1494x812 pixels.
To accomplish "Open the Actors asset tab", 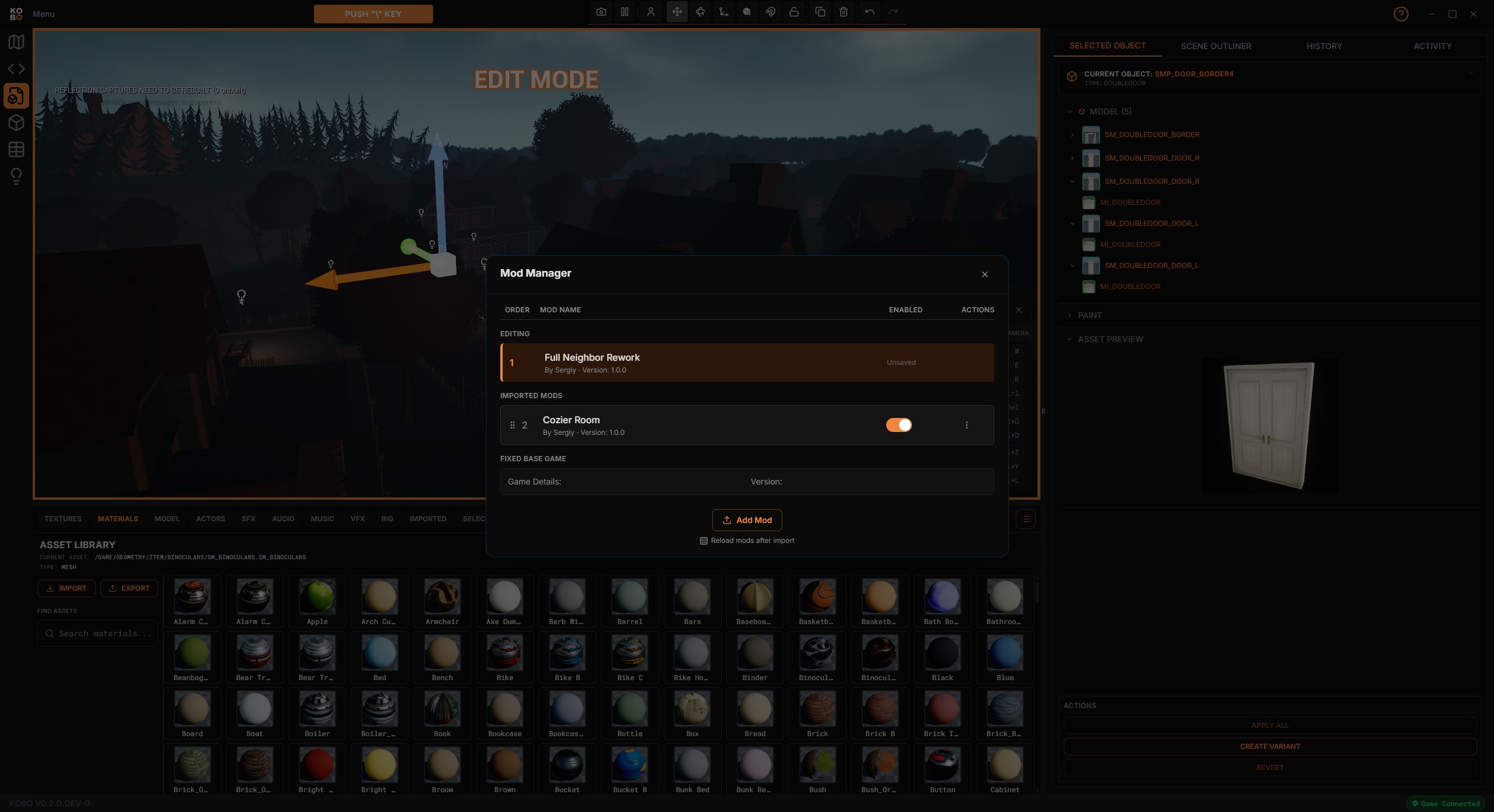I will pyautogui.click(x=211, y=519).
